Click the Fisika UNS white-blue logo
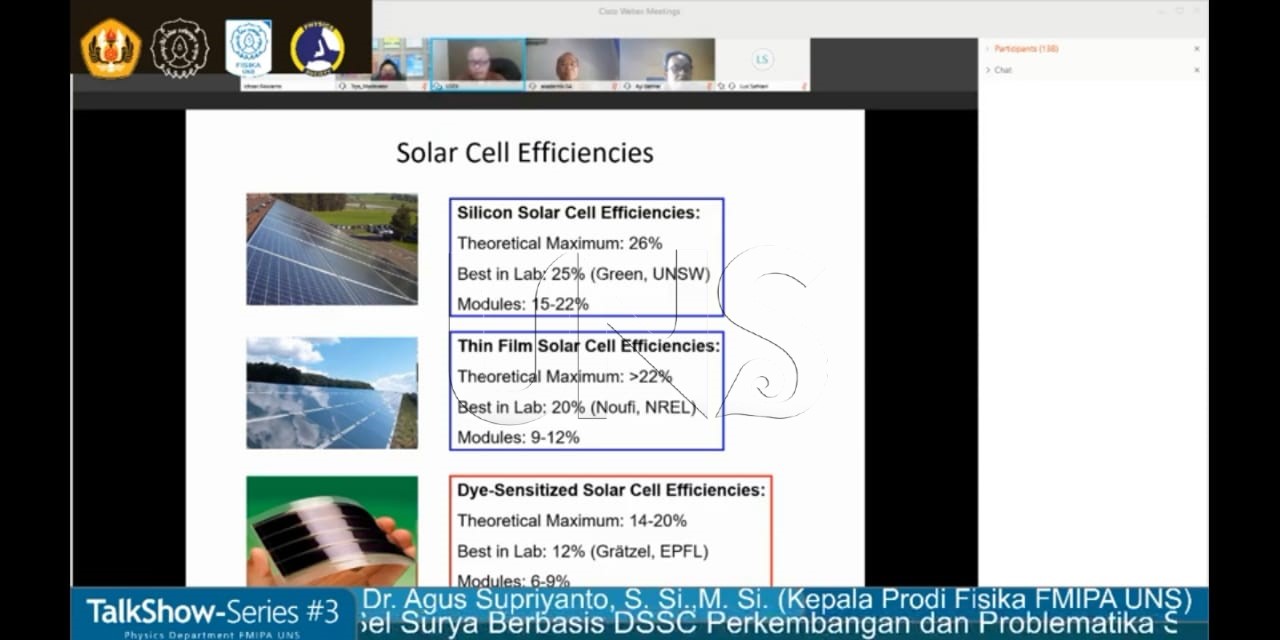Viewport: 1280px width, 640px height. pyautogui.click(x=248, y=48)
